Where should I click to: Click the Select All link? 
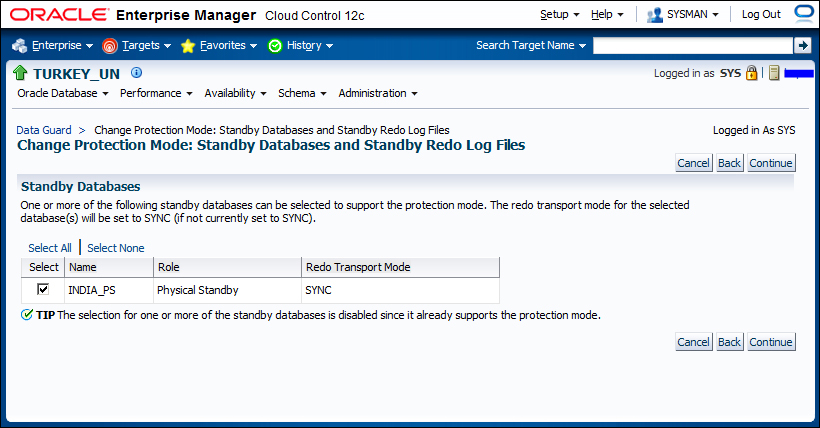click(50, 248)
